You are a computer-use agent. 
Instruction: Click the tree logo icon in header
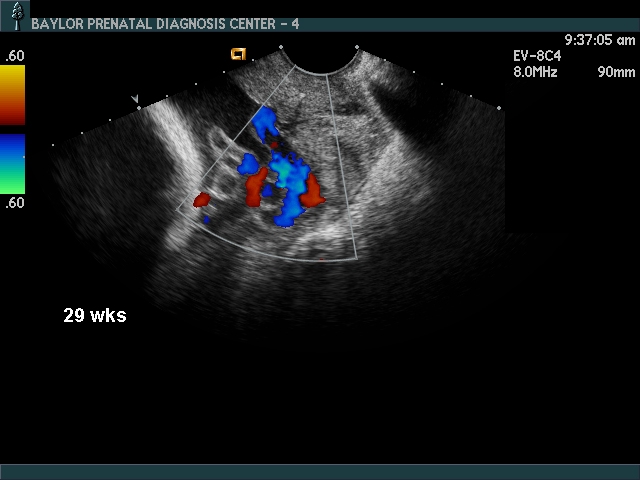pyautogui.click(x=16, y=16)
